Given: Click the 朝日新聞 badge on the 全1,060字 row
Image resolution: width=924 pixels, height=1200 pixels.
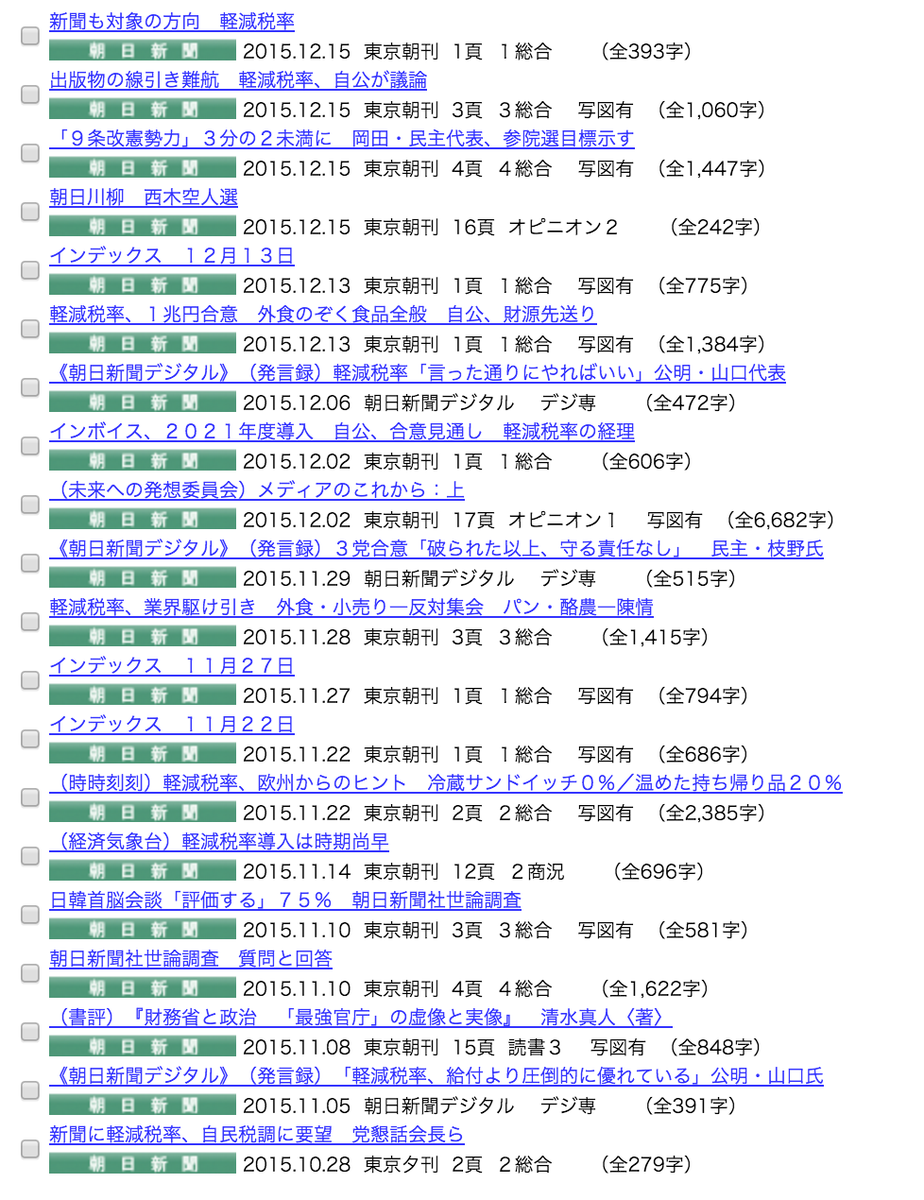Looking at the screenshot, I should [143, 109].
